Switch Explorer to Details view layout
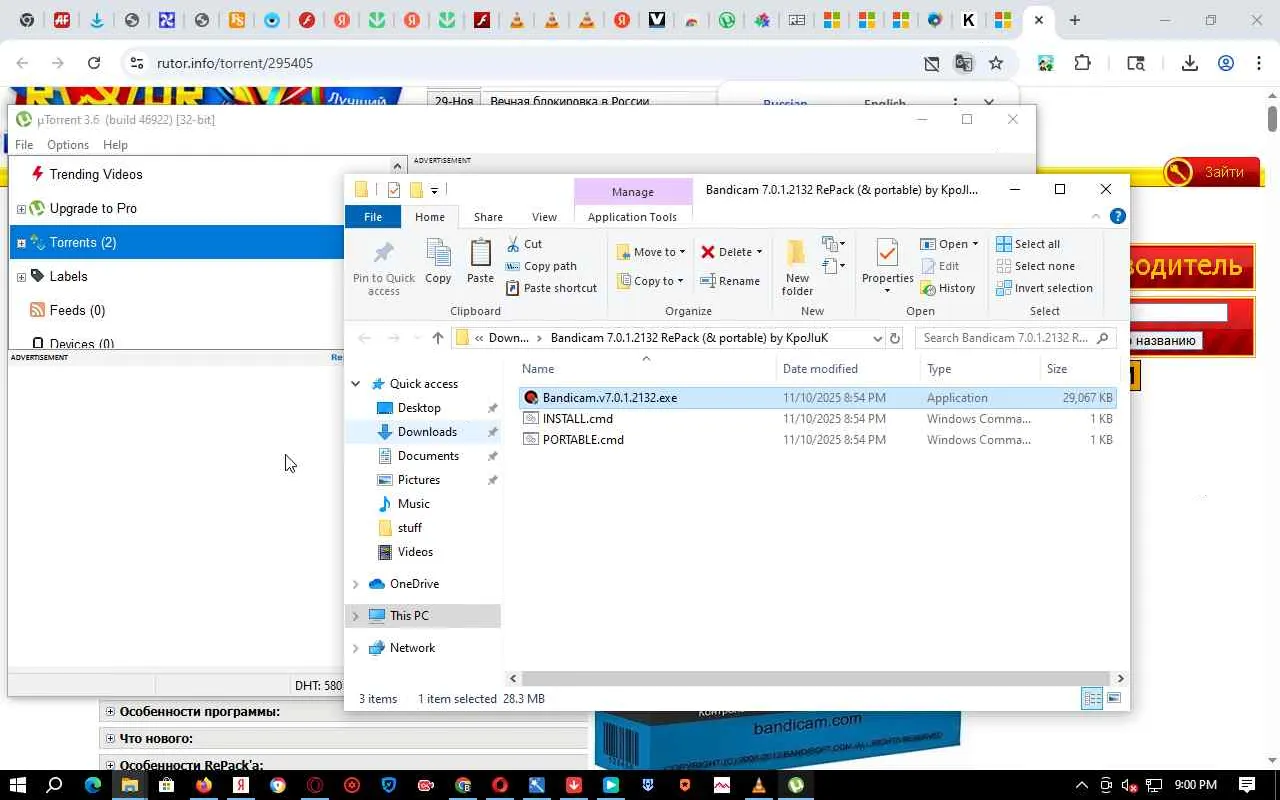 pyautogui.click(x=1092, y=699)
